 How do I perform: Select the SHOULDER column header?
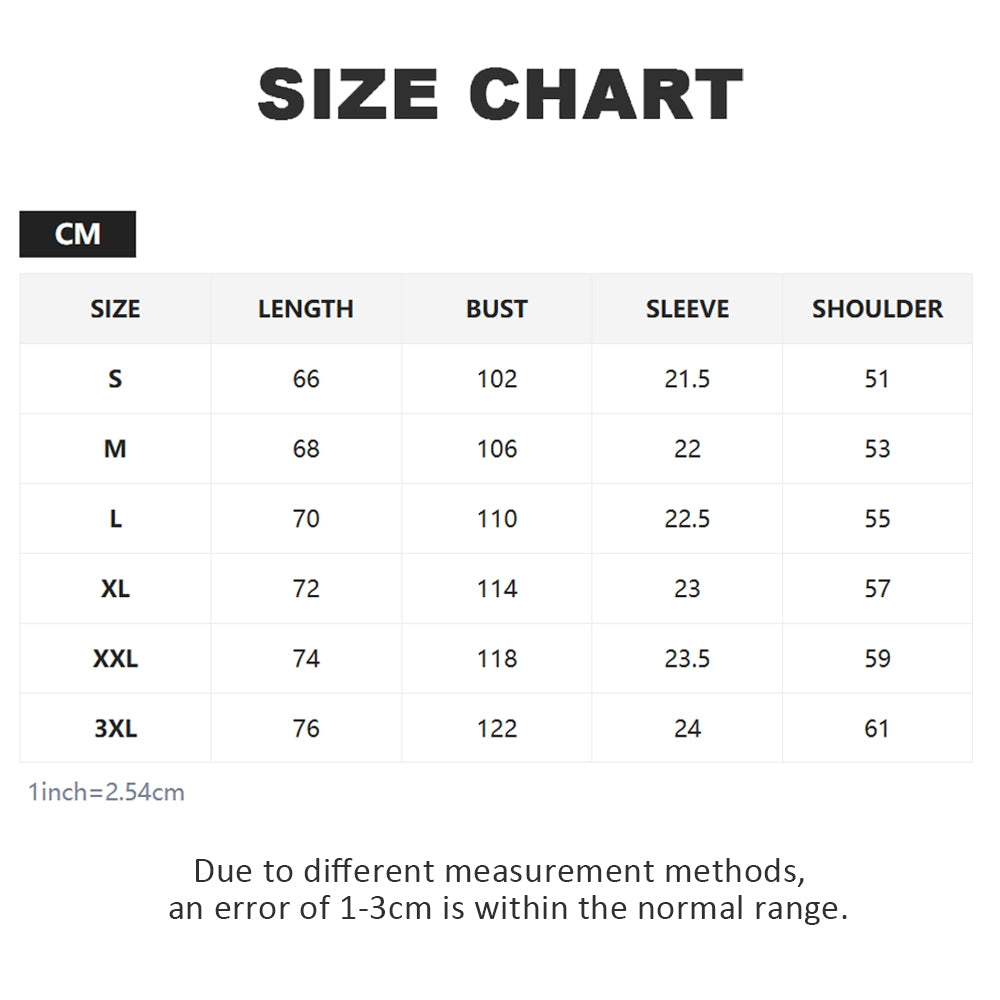[x=877, y=309]
